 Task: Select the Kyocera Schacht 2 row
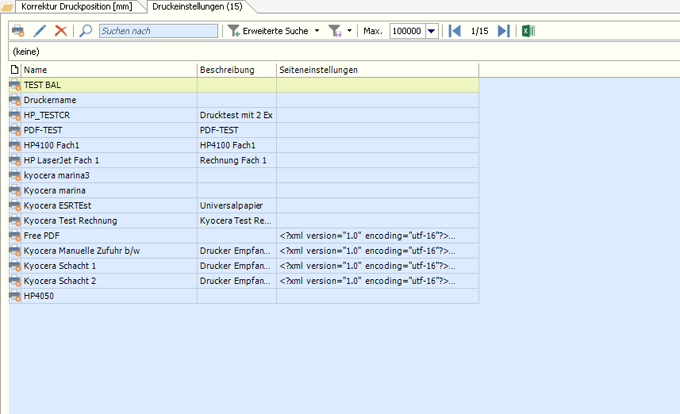coord(244,281)
